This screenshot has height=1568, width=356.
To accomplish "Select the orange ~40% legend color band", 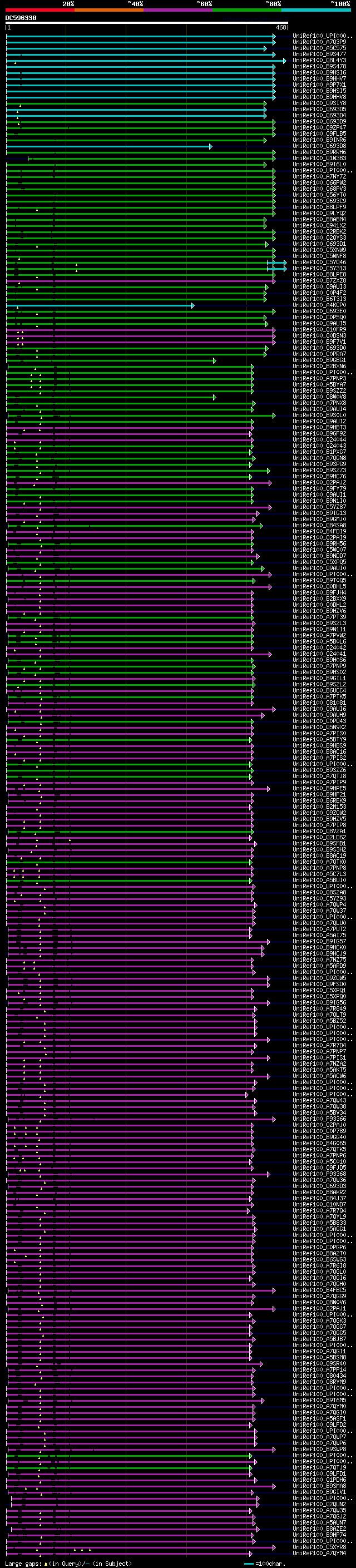I will coord(109,10).
